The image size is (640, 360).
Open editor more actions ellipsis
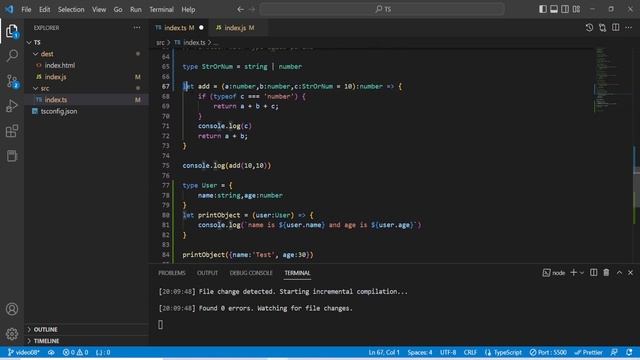(x=629, y=28)
